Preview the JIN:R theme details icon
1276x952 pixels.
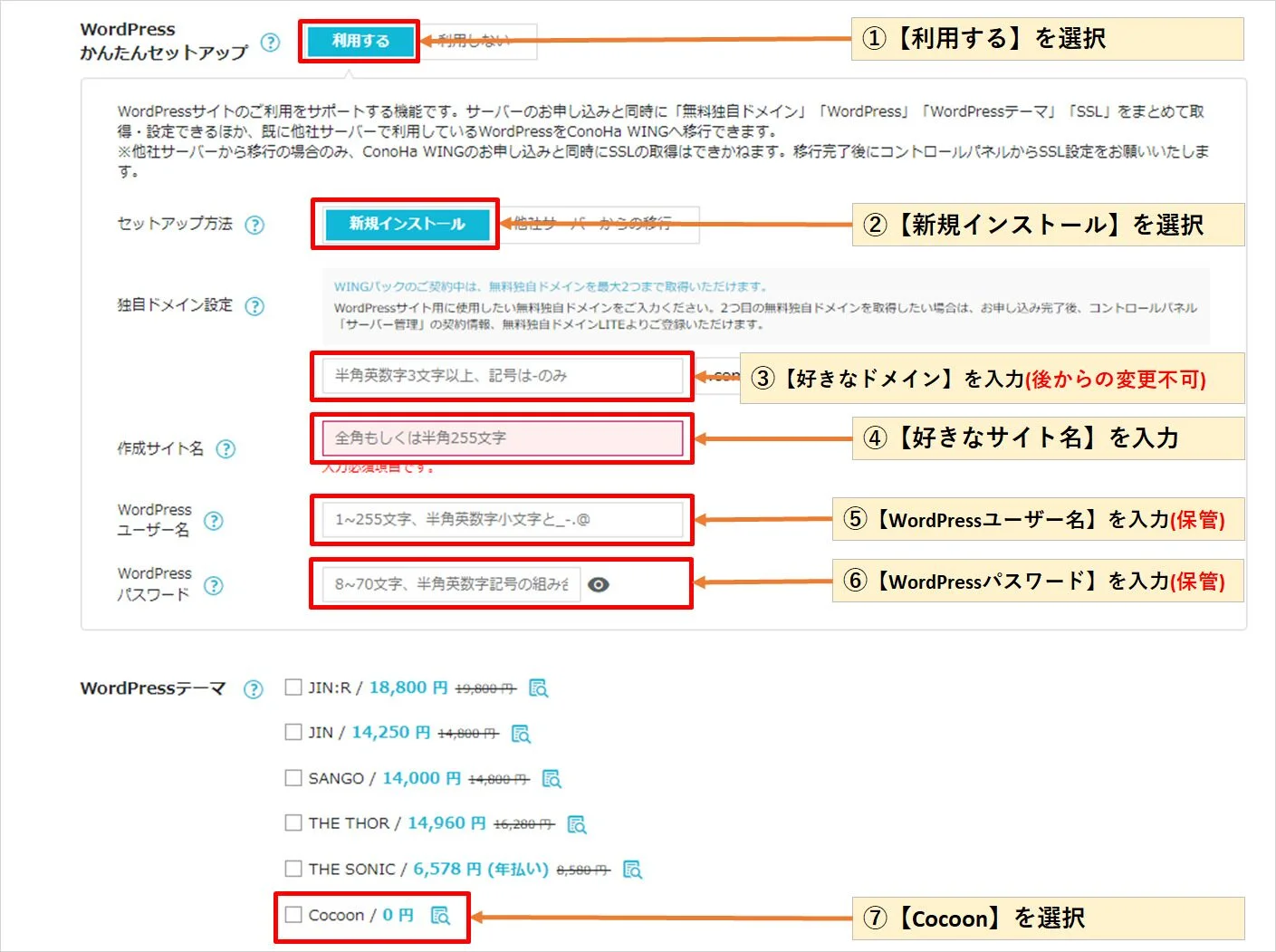[x=538, y=688]
